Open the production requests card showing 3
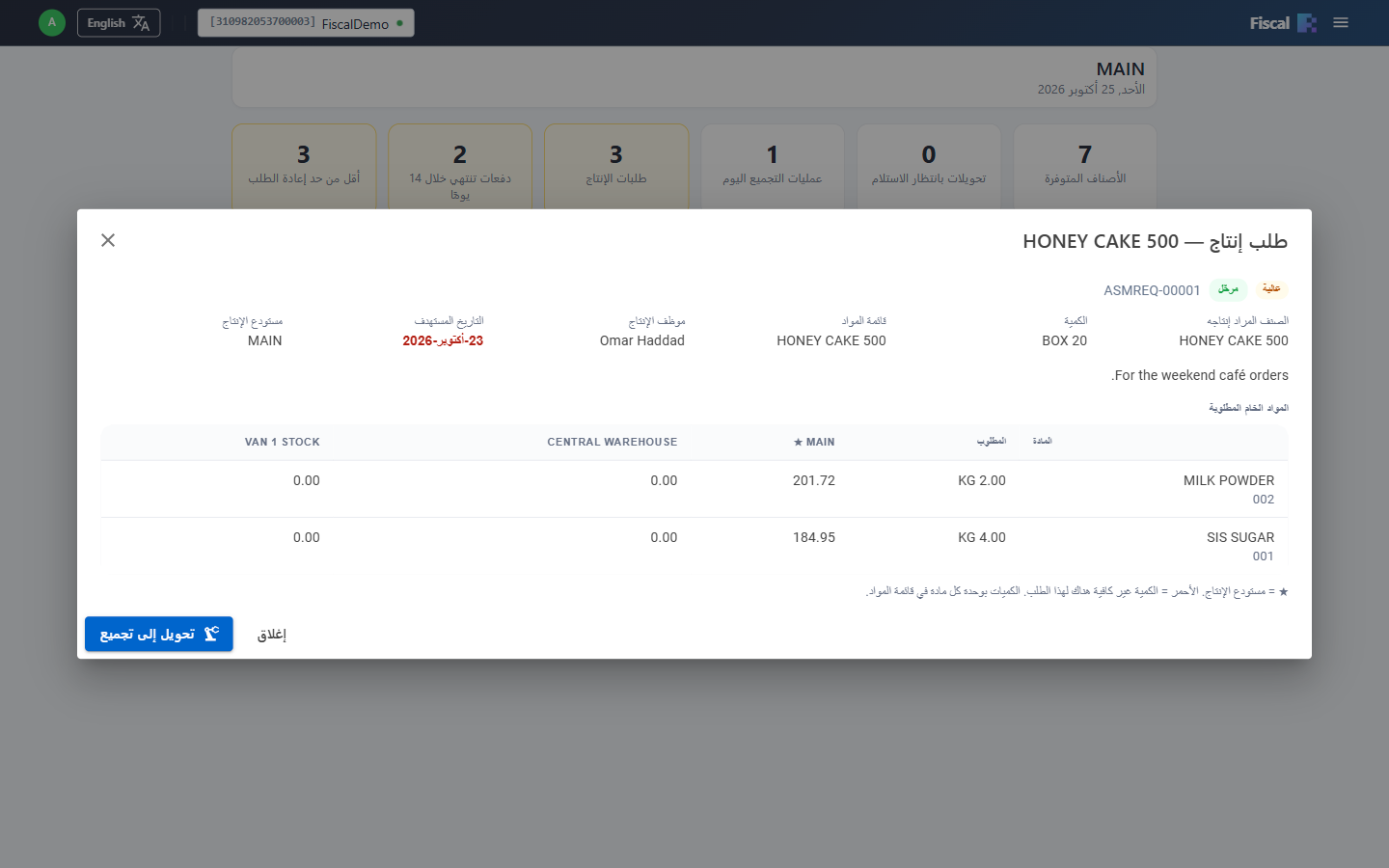This screenshot has width=1389, height=868. coord(616,166)
